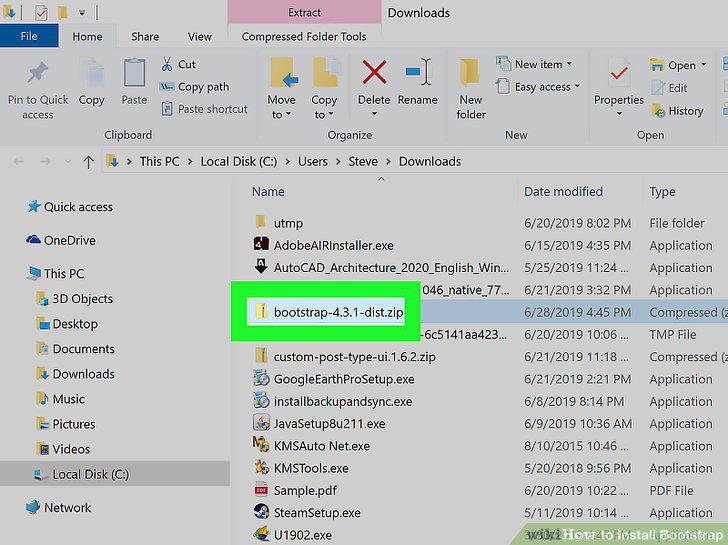Click the Copy icon in Clipboard group
Viewport: 728px width, 545px height.
point(91,73)
